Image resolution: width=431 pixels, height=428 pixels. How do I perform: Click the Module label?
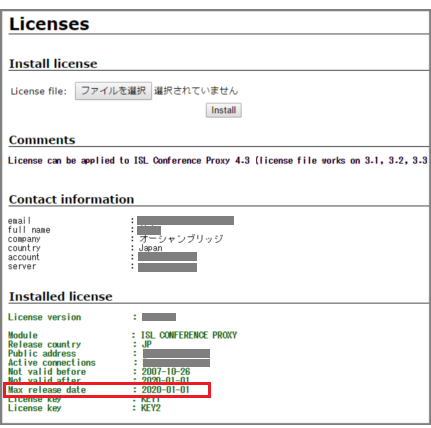23,335
